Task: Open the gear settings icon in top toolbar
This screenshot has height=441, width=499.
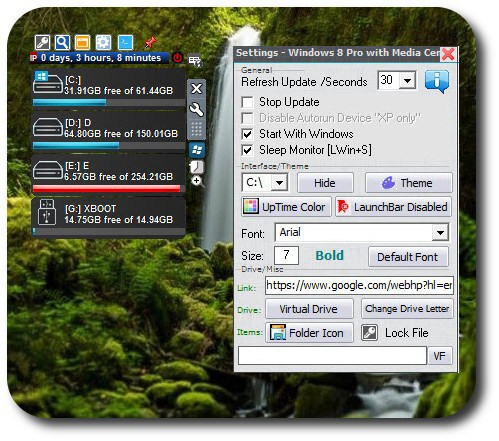Action: click(103, 43)
